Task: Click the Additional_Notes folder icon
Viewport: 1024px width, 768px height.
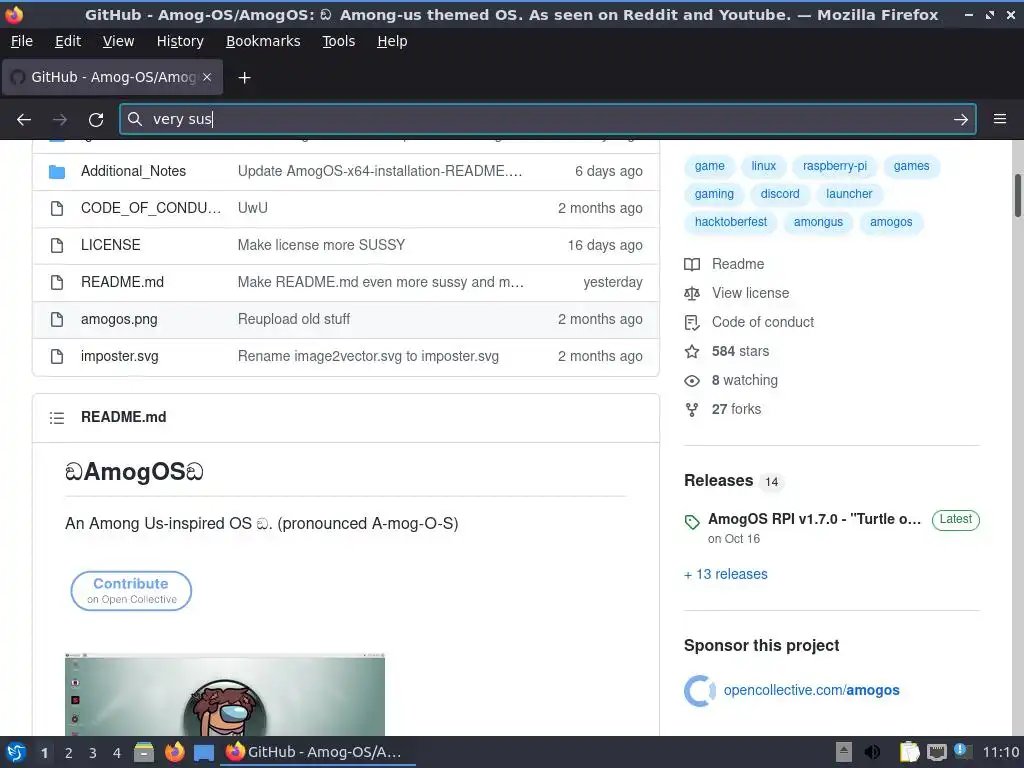Action: (57, 172)
